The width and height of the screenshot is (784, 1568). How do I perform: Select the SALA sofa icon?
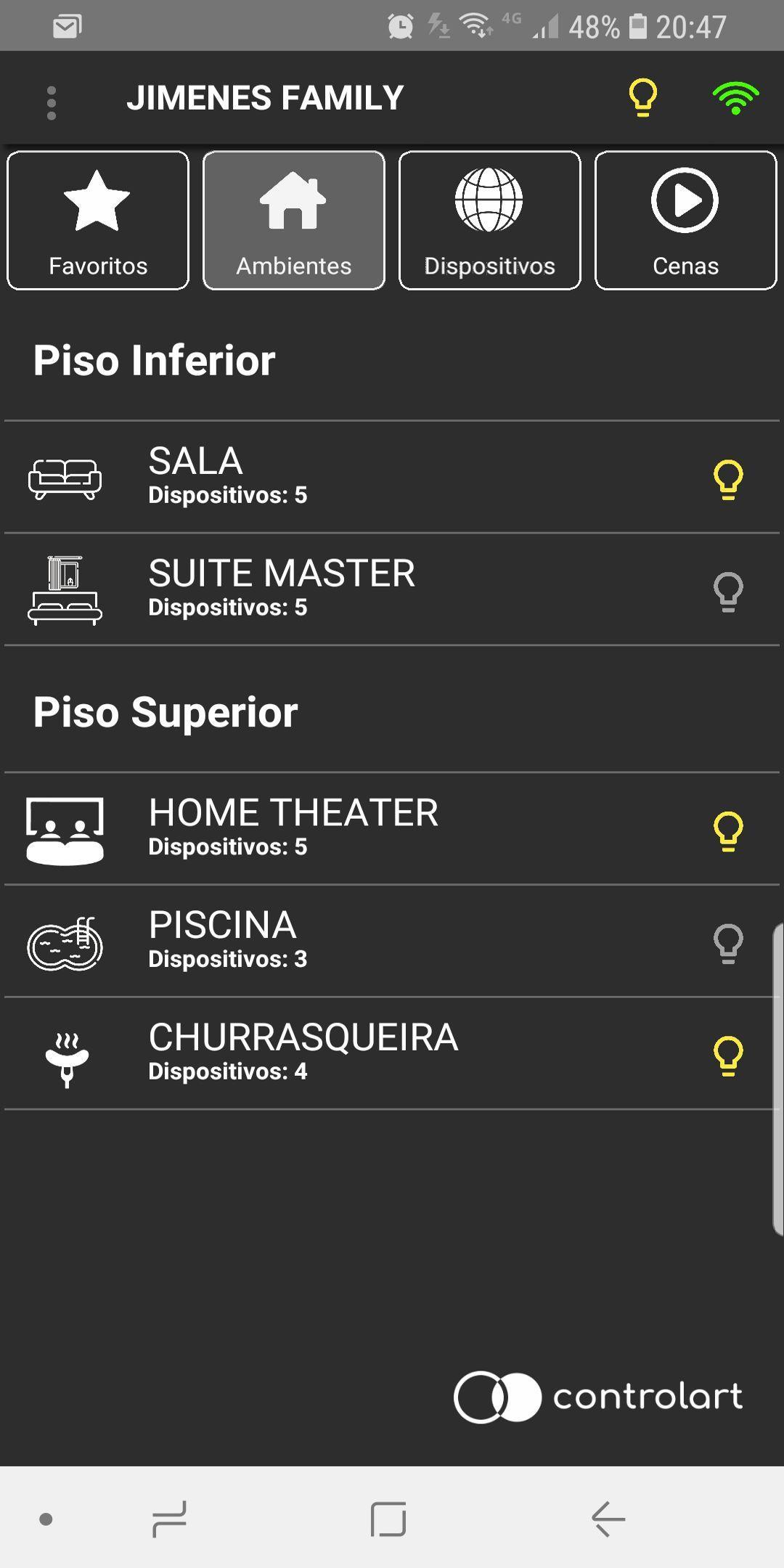pyautogui.click(x=65, y=479)
